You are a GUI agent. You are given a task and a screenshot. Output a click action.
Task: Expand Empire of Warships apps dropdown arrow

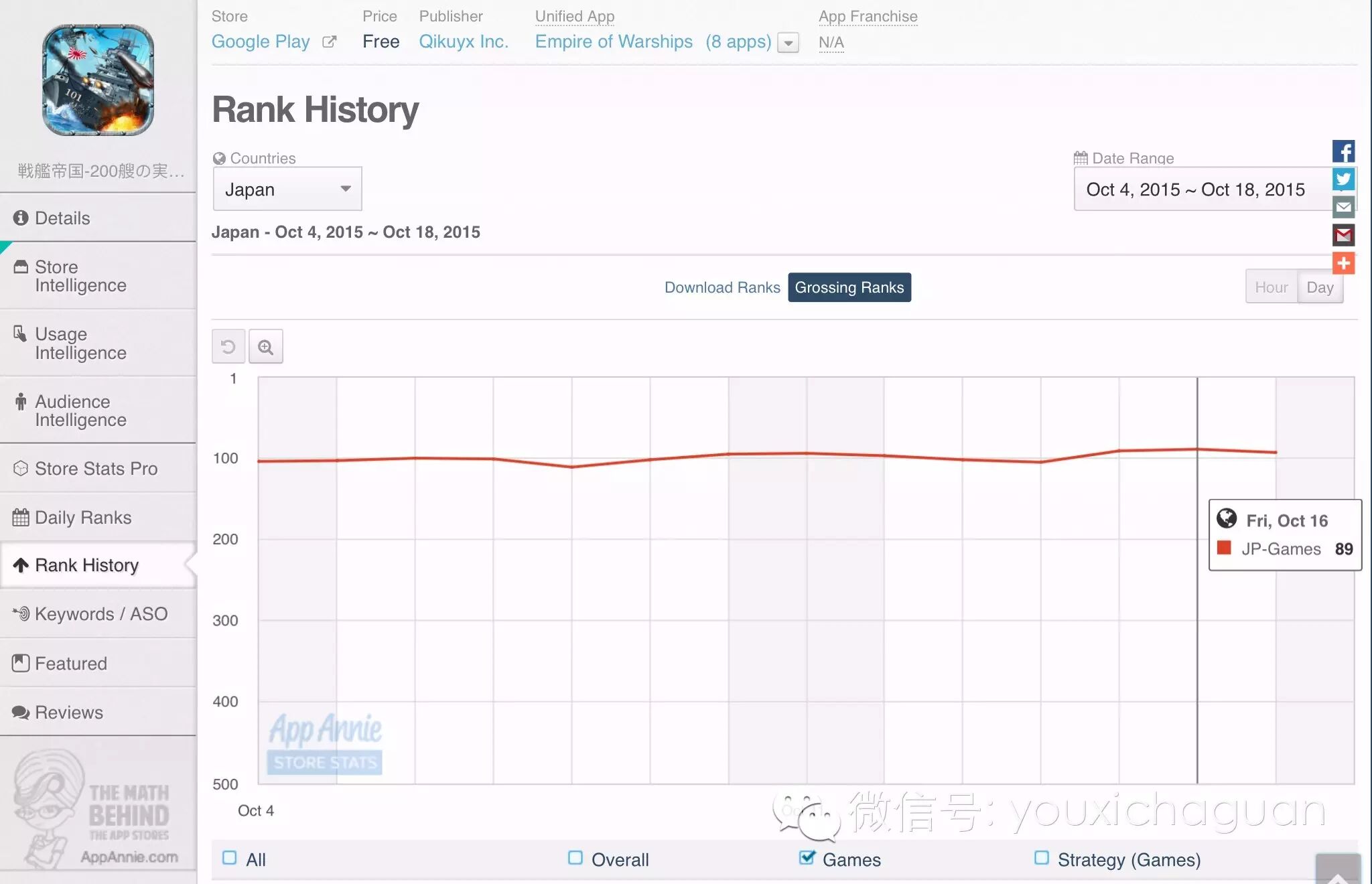(788, 43)
